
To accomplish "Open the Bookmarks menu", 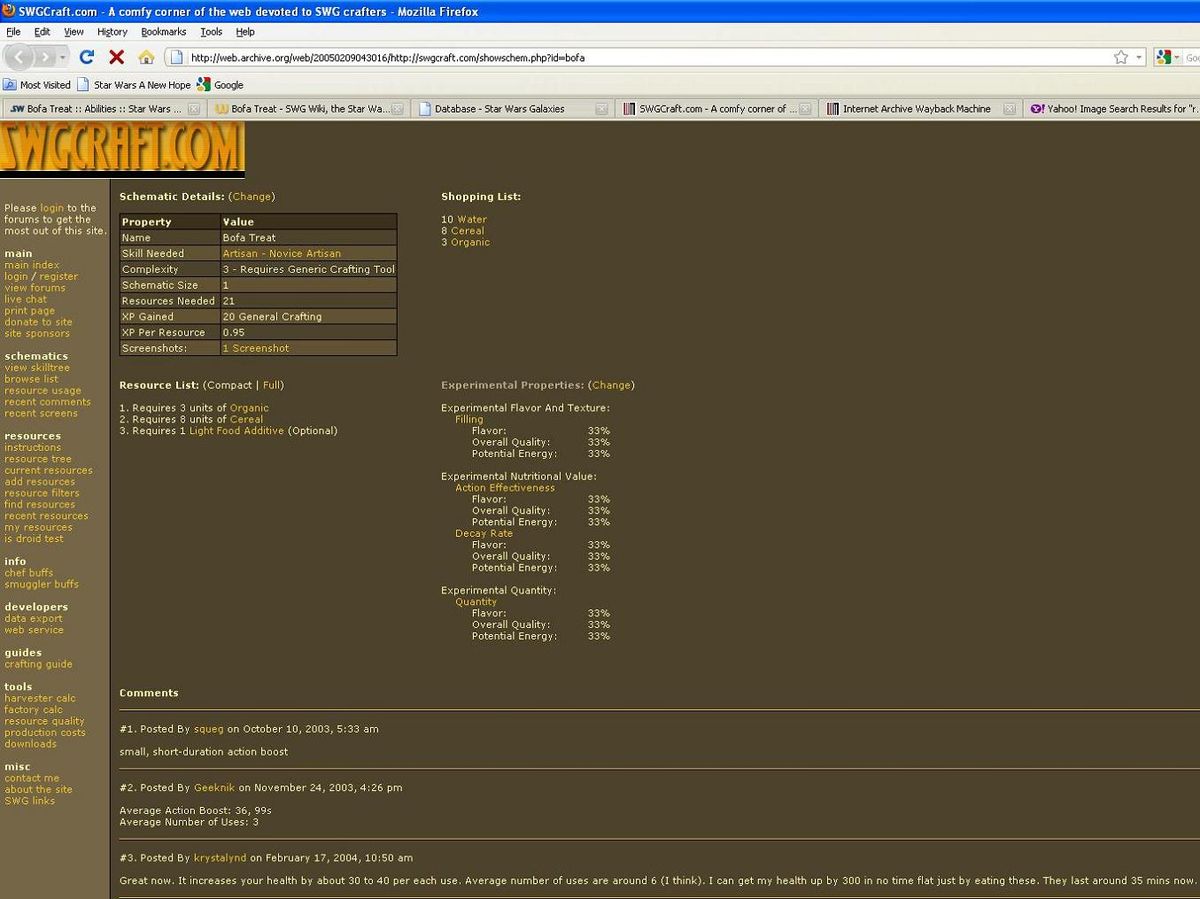I will [163, 32].
